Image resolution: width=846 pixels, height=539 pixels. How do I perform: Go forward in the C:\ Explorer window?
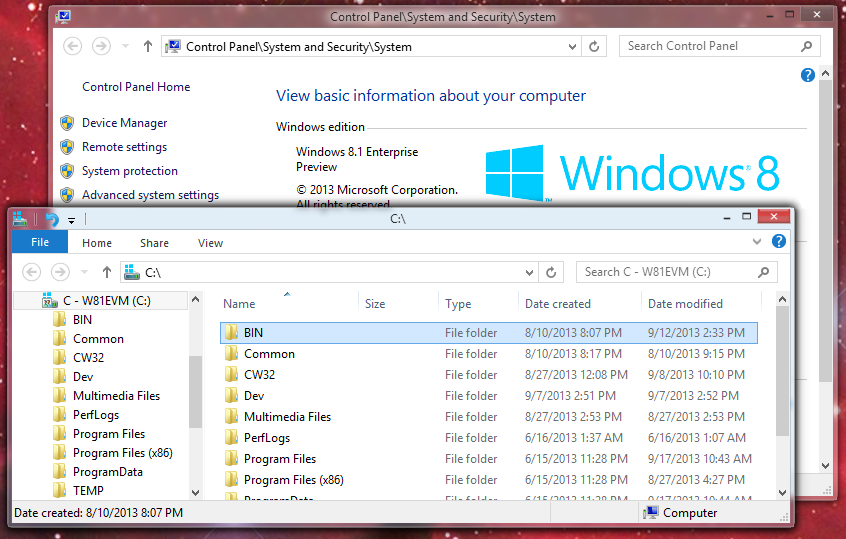[x=60, y=272]
